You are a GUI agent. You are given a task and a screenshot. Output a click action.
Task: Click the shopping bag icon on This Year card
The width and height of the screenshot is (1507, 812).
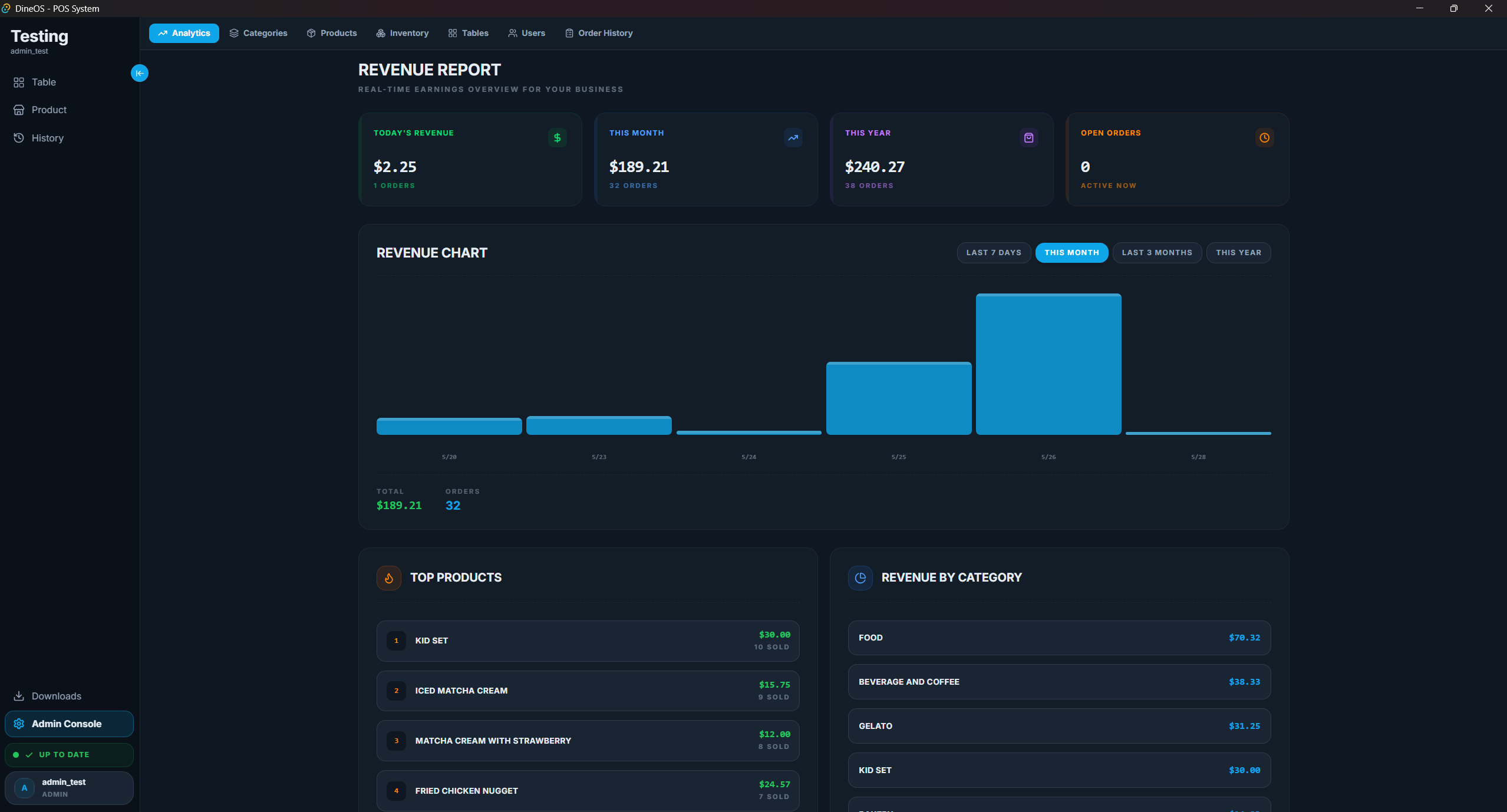click(x=1028, y=138)
